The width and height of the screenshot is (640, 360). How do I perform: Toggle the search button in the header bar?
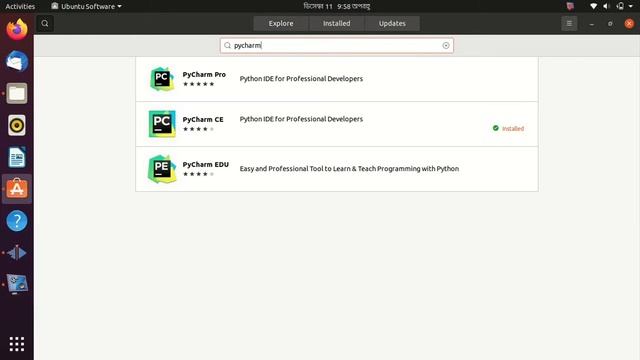click(x=45, y=24)
